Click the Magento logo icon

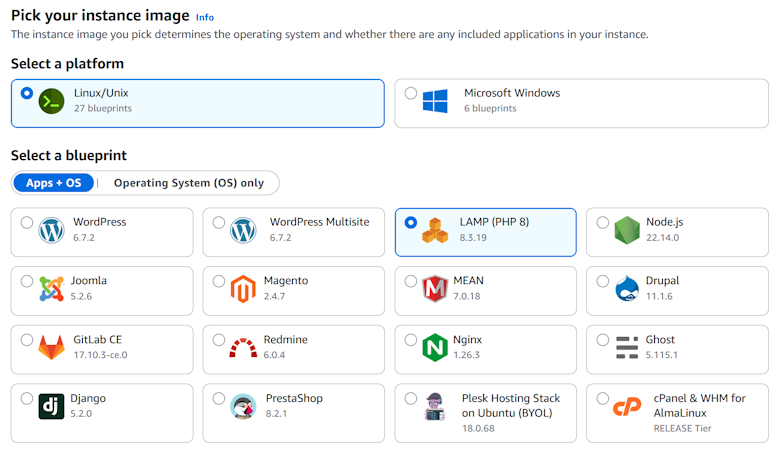(243, 289)
